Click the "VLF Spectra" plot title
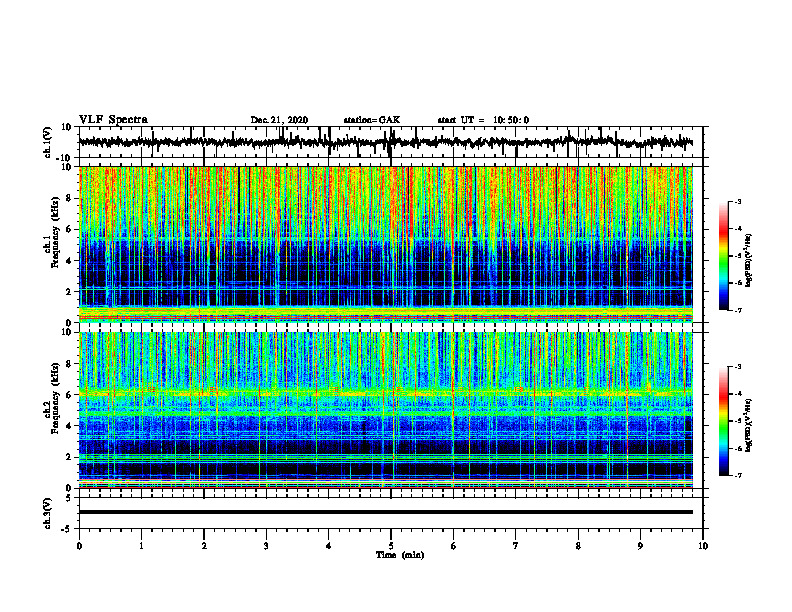Image resolution: width=792 pixels, height=612 pixels. coord(113,120)
